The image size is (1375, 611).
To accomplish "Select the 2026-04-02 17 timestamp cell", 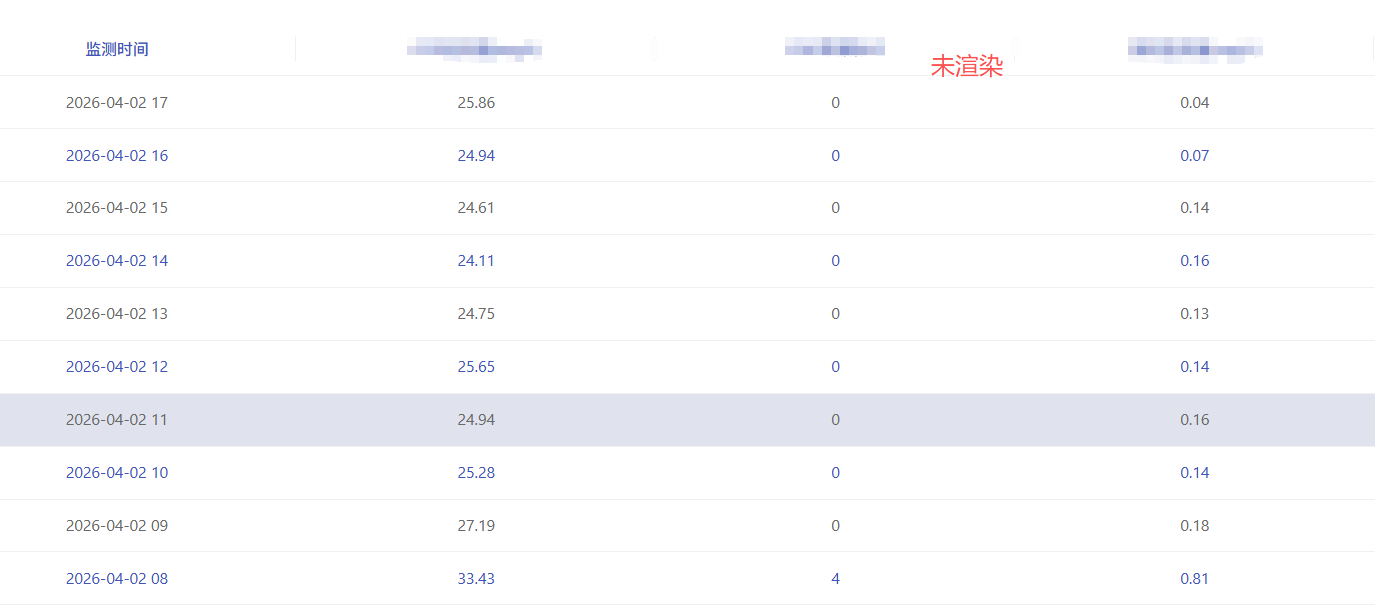I will (117, 102).
